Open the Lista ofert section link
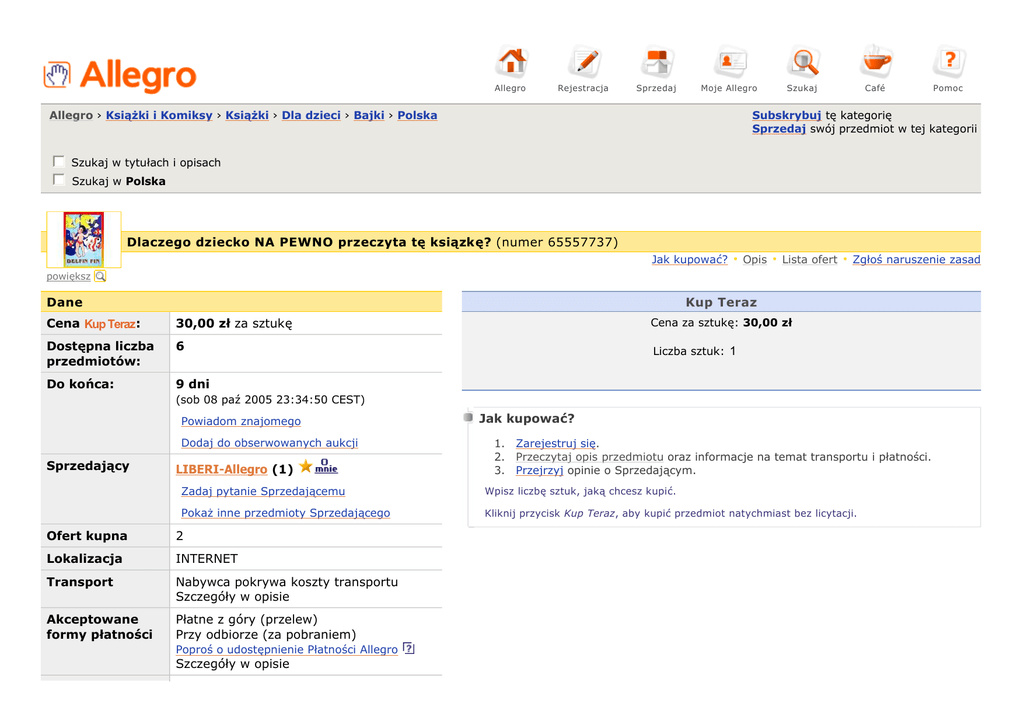 coord(809,259)
